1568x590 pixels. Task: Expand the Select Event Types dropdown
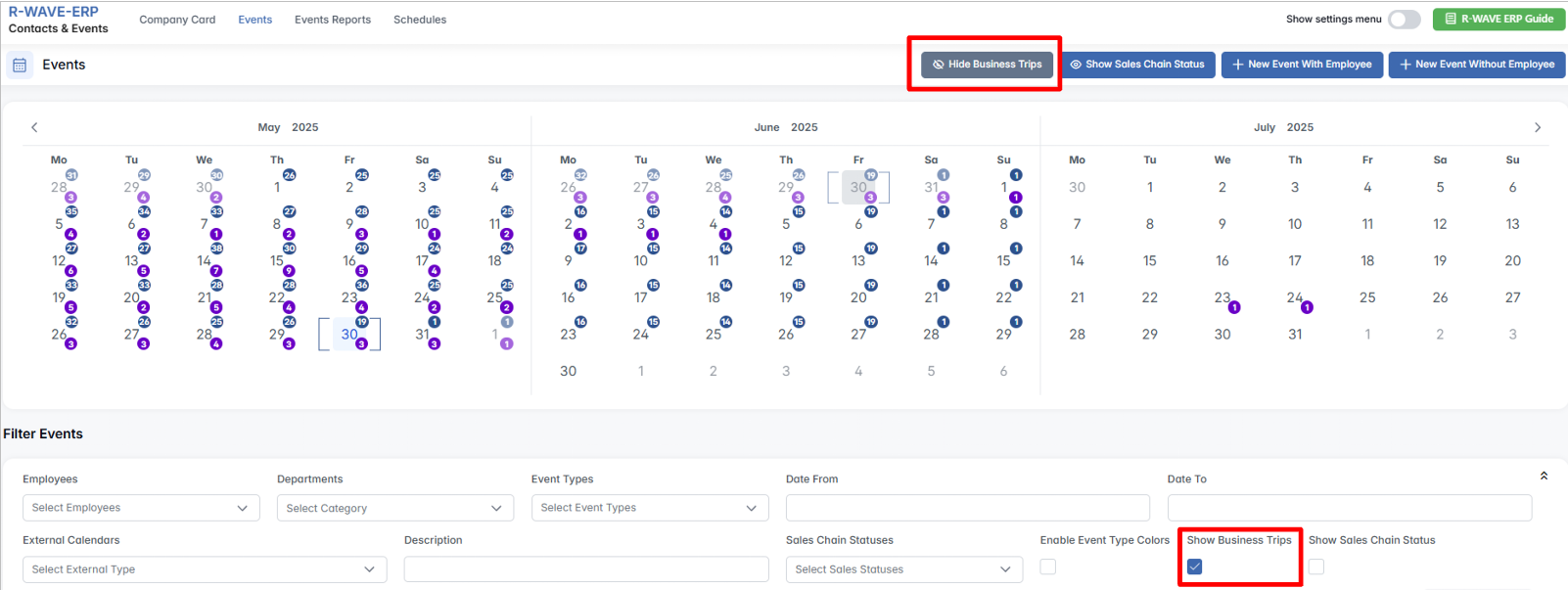click(x=650, y=508)
